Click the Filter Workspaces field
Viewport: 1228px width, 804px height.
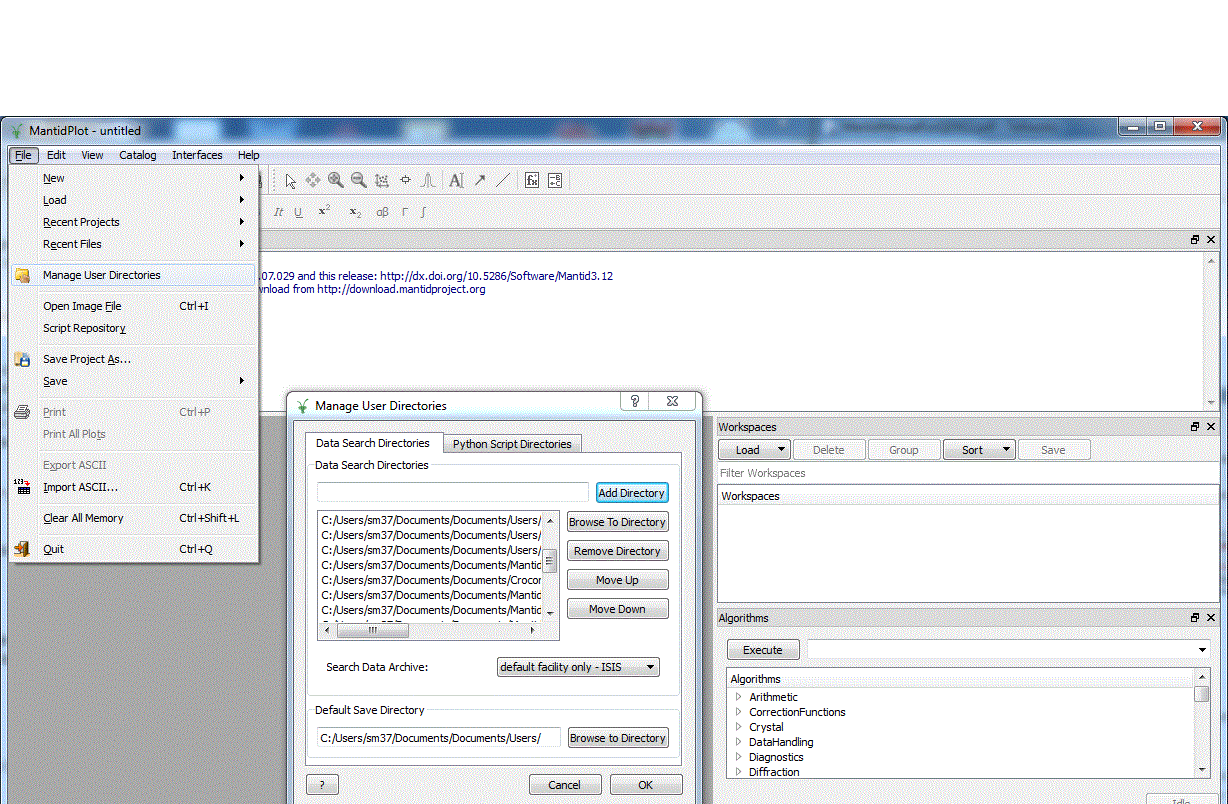click(x=968, y=473)
